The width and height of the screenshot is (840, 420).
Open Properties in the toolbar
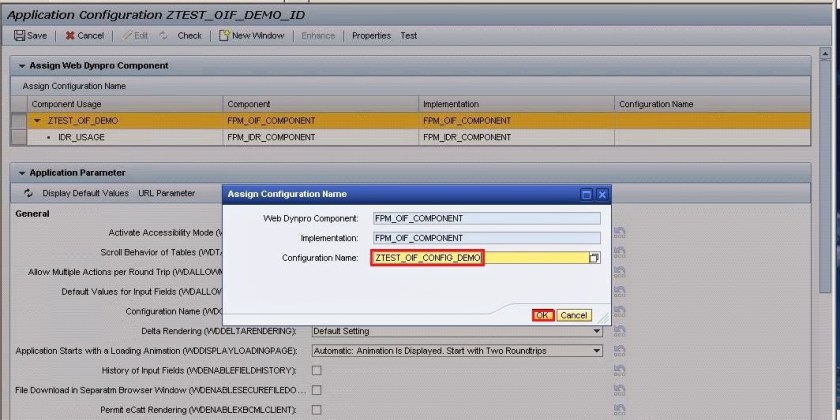[371, 36]
